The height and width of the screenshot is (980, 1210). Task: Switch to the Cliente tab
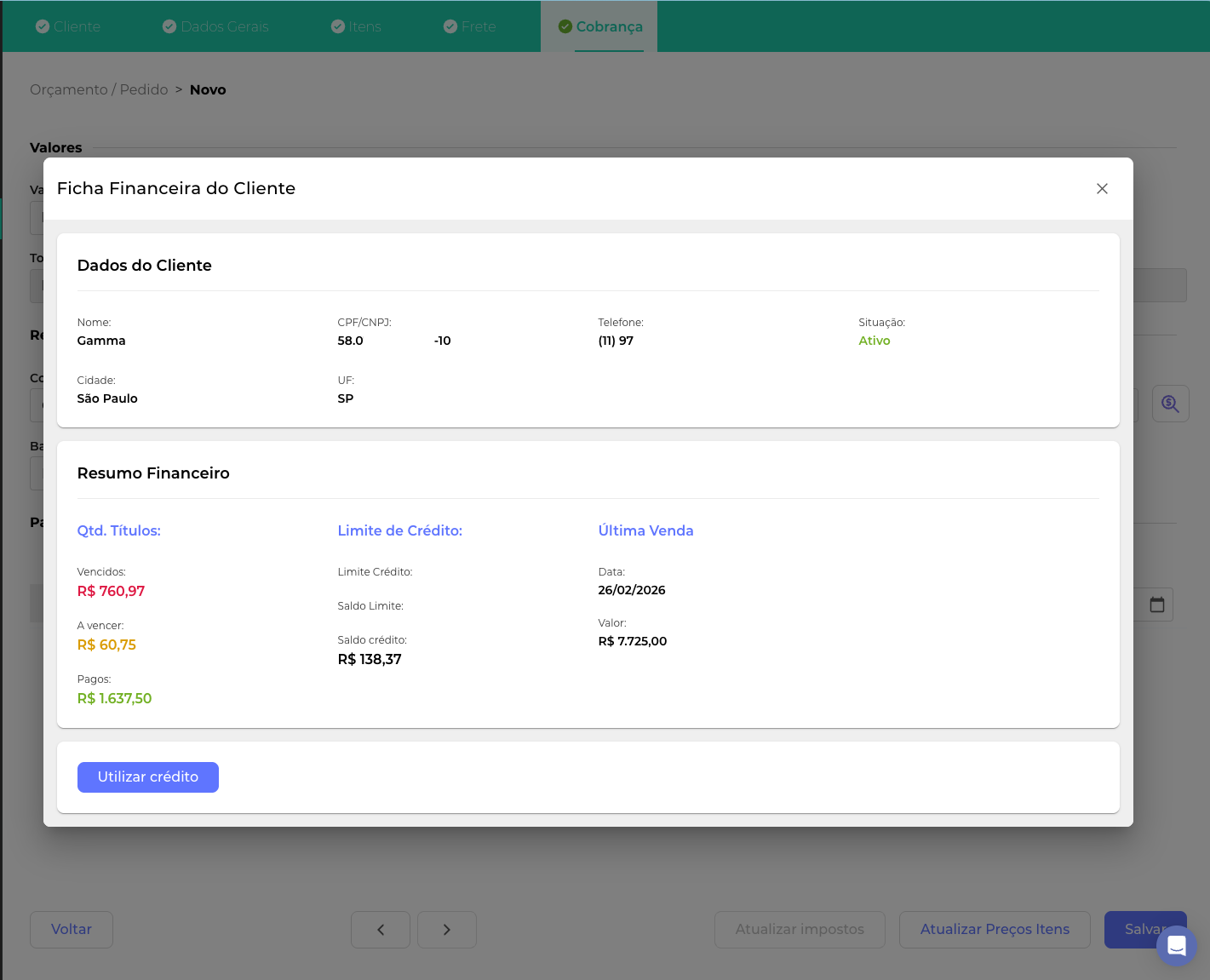coord(68,26)
